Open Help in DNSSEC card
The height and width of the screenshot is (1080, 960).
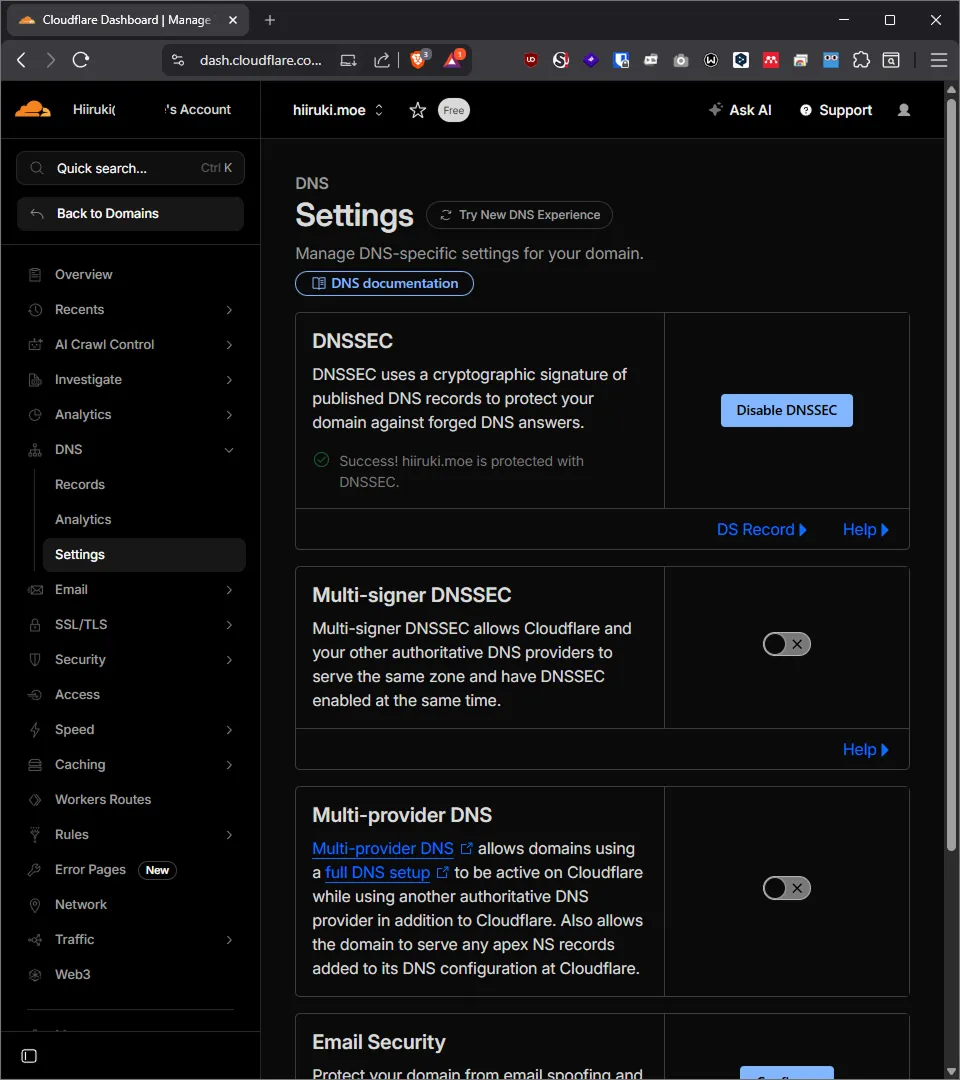866,530
